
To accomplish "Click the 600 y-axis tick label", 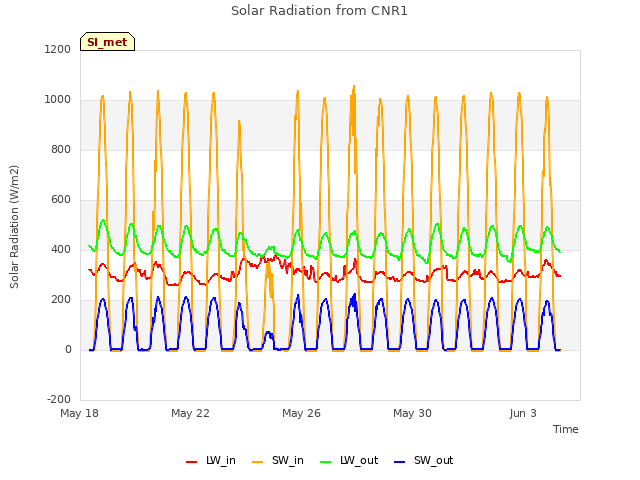I will click(61, 200).
